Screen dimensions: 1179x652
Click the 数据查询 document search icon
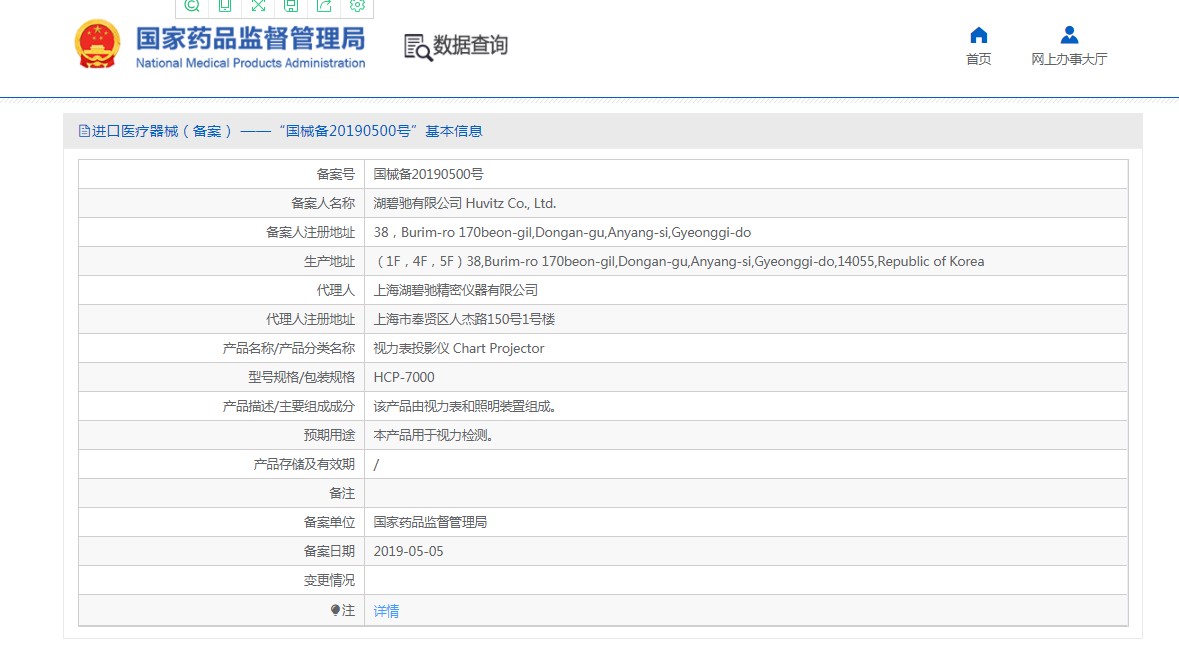(x=418, y=47)
